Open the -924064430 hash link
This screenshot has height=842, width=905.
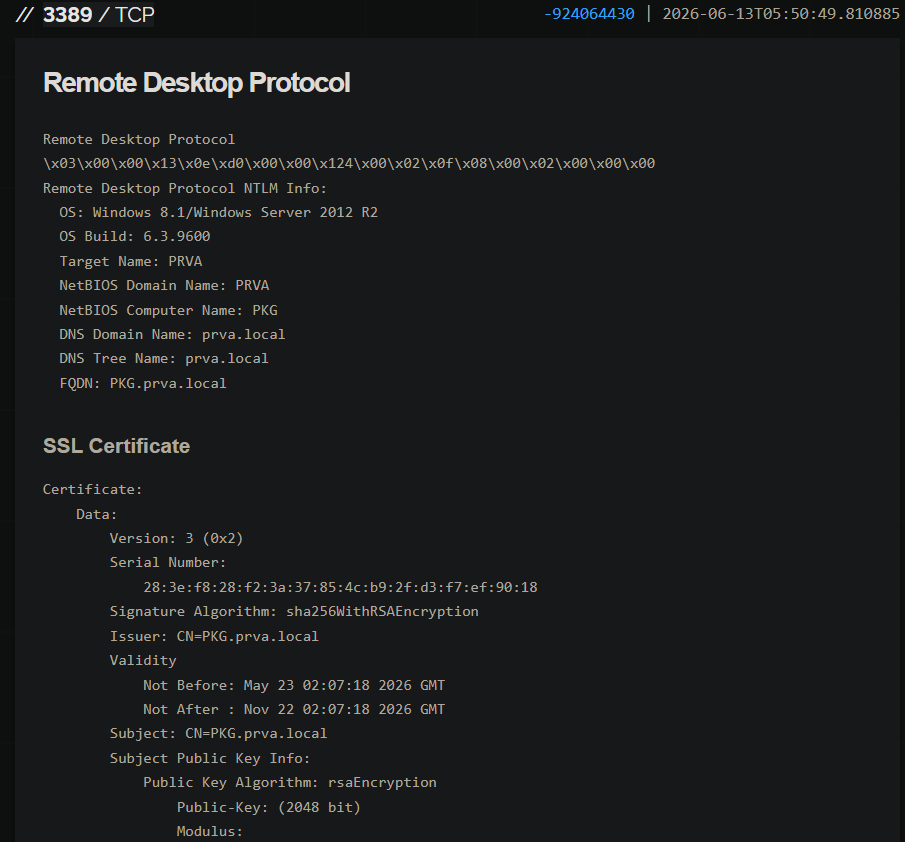(589, 14)
